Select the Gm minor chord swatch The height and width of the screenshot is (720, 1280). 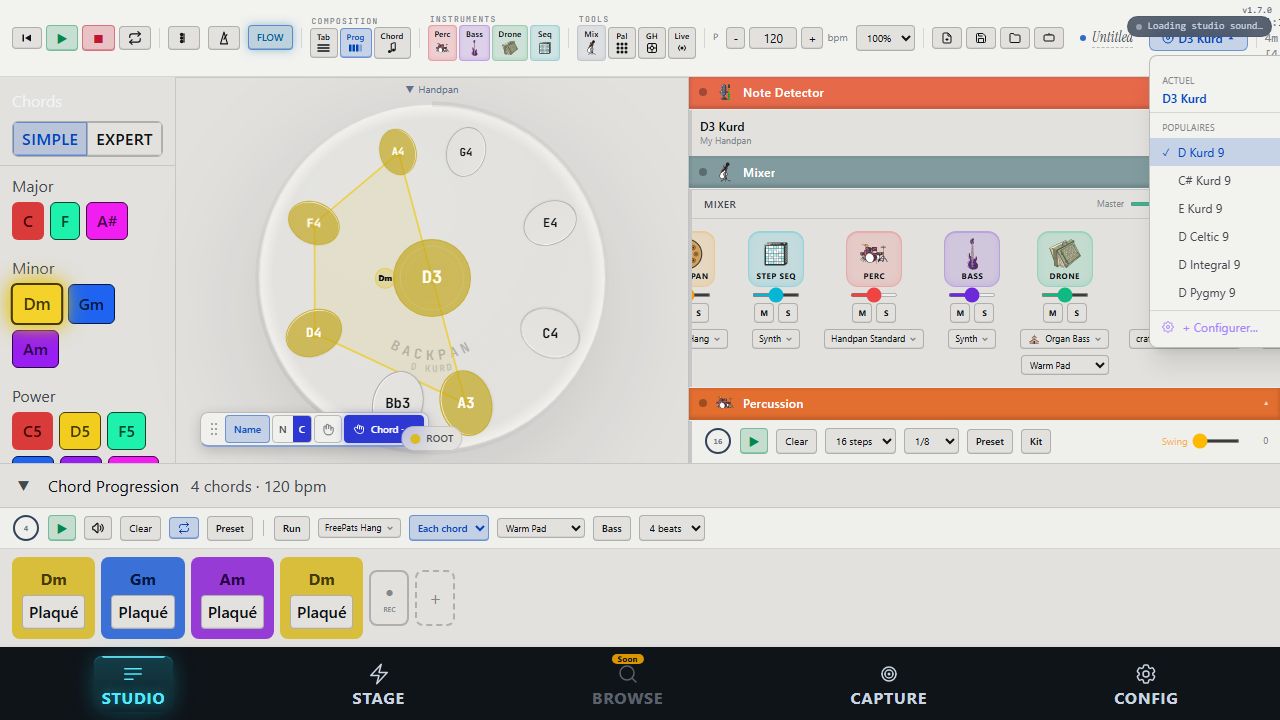click(x=91, y=304)
